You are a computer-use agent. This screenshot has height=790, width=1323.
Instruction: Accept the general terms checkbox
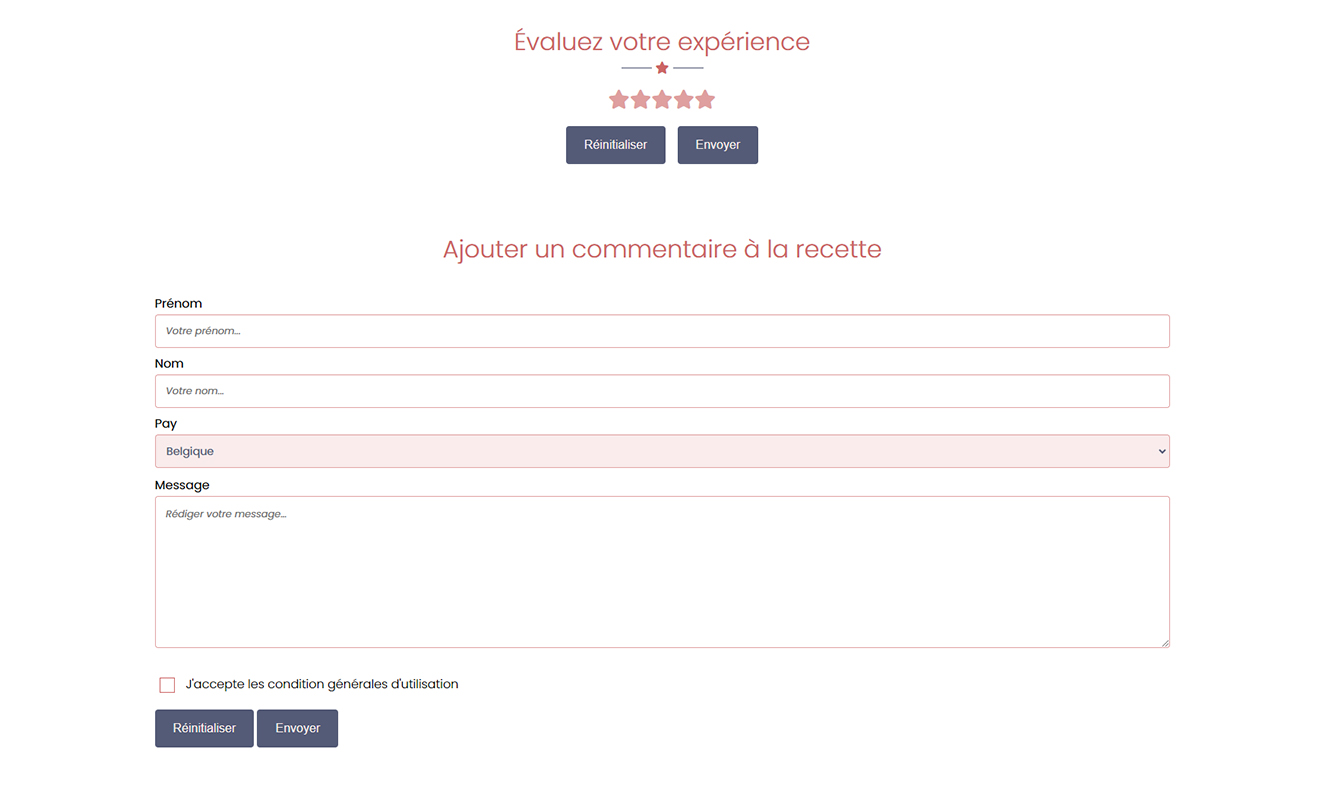click(x=167, y=685)
